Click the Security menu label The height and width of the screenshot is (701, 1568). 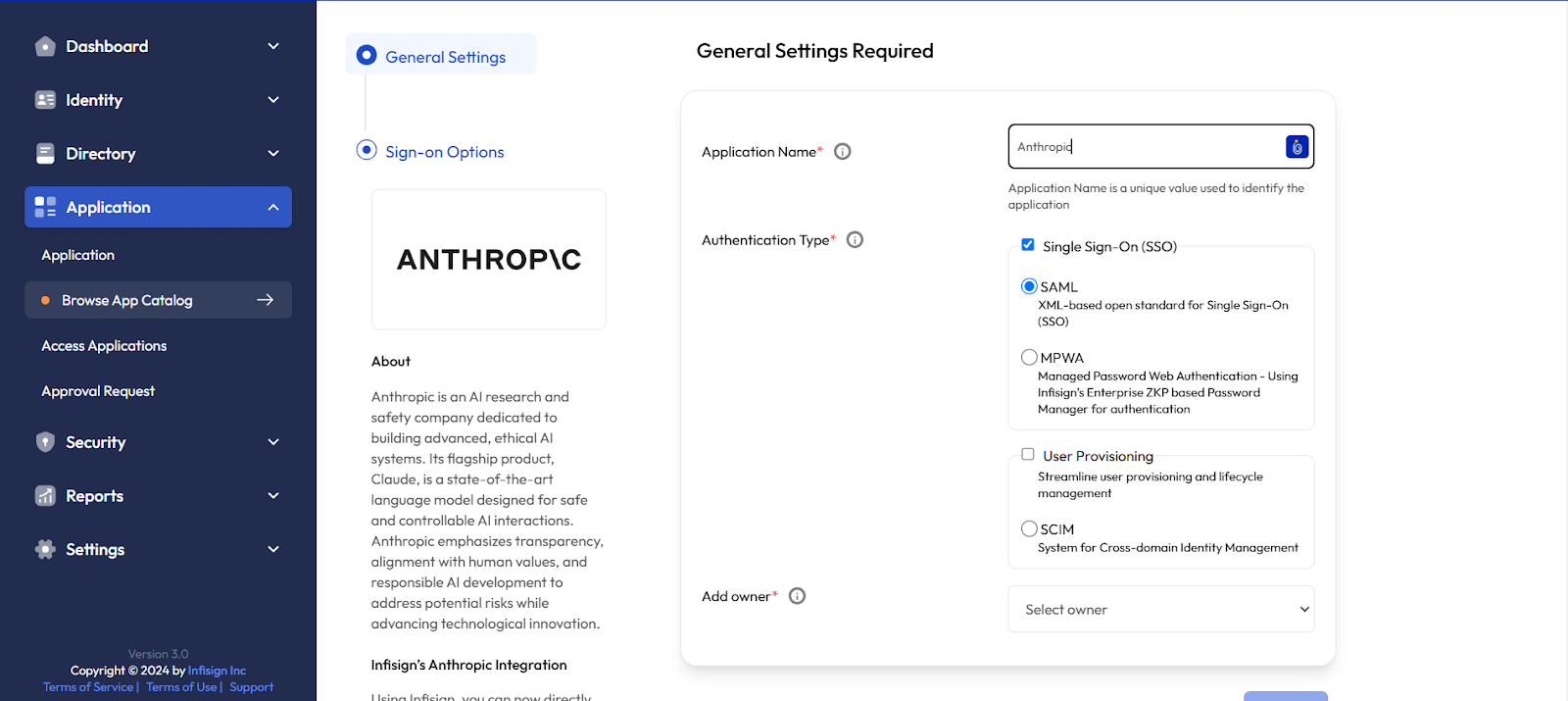[x=96, y=442]
